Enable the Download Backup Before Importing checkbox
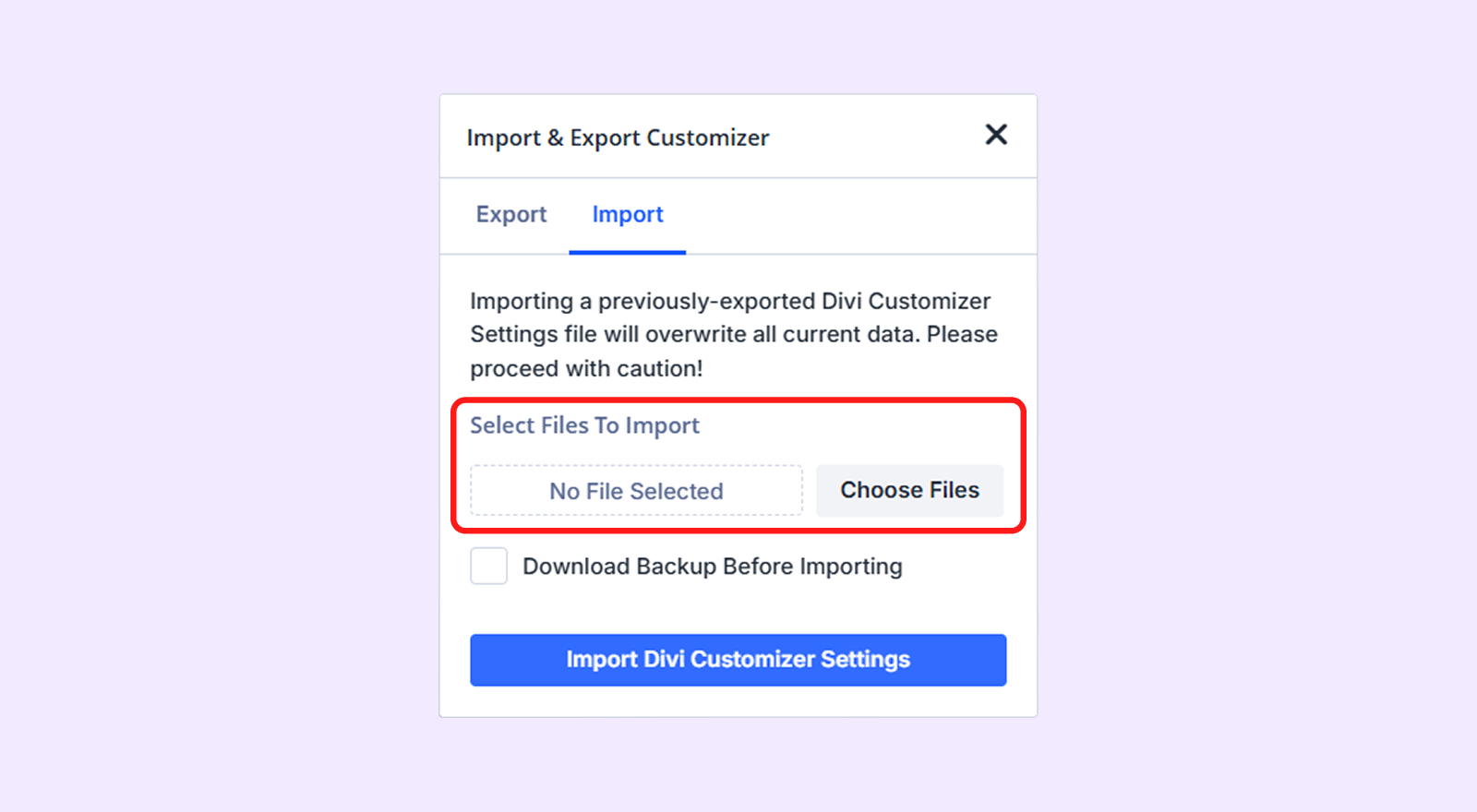 pyautogui.click(x=488, y=566)
